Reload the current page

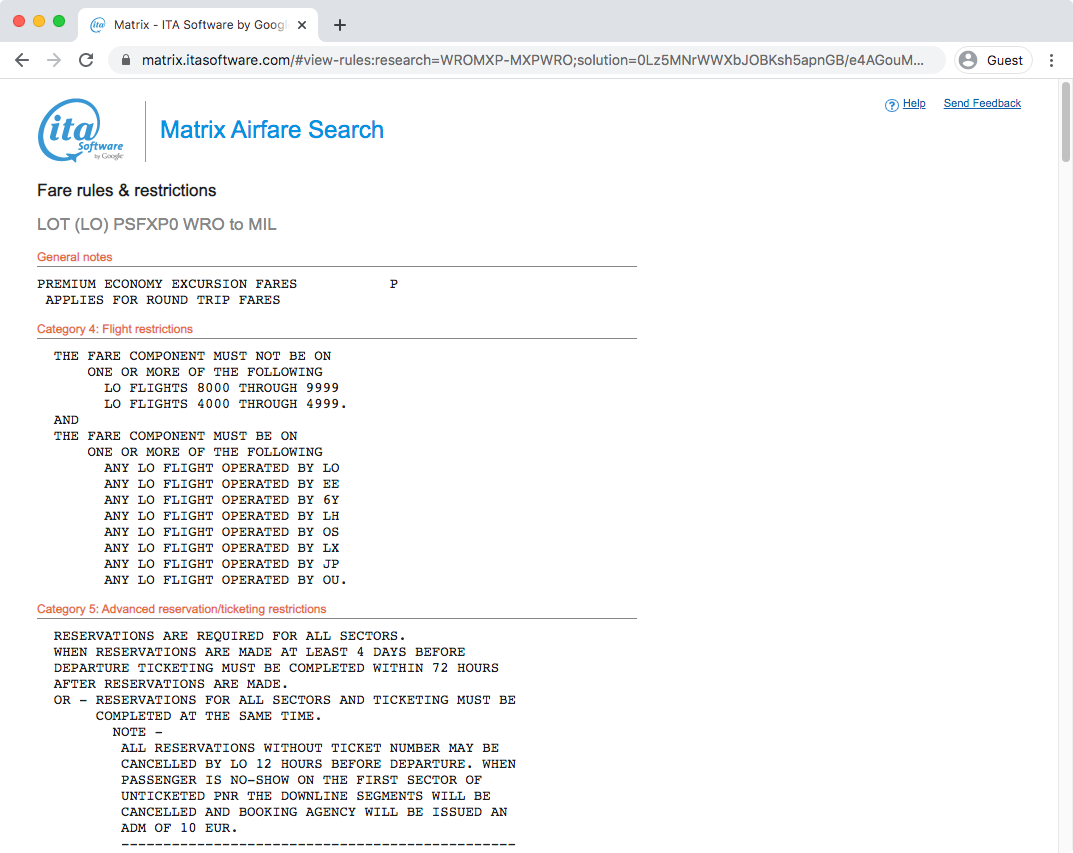(x=86, y=60)
